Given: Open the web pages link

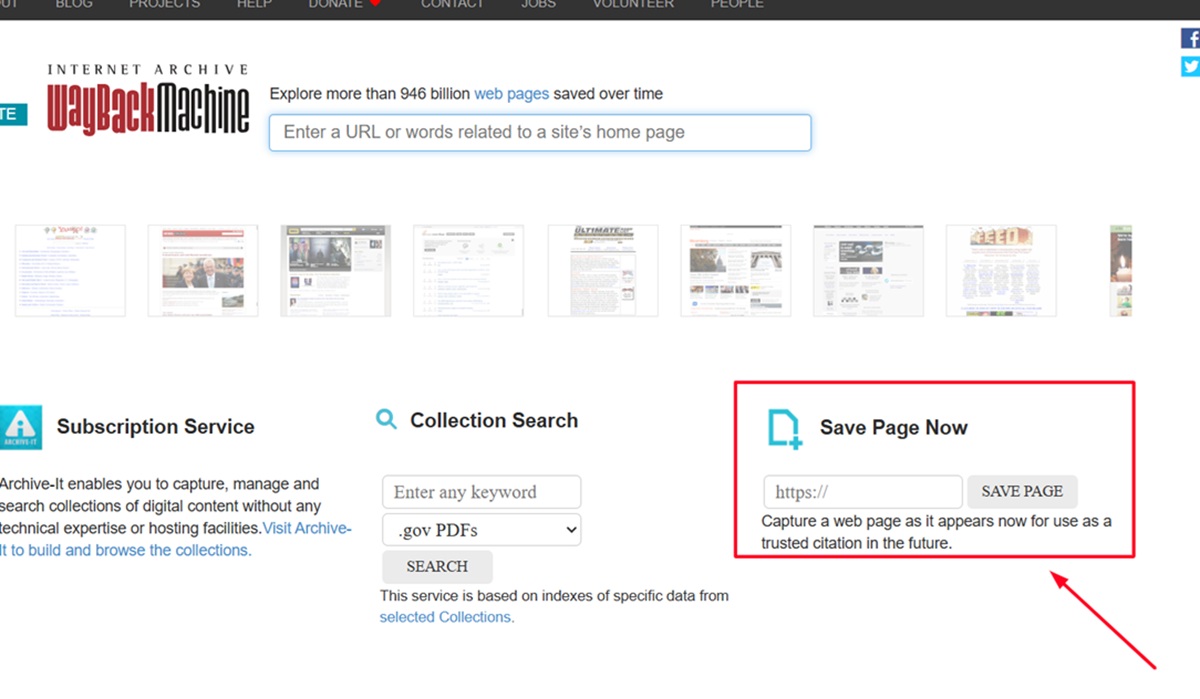Looking at the screenshot, I should (x=511, y=93).
